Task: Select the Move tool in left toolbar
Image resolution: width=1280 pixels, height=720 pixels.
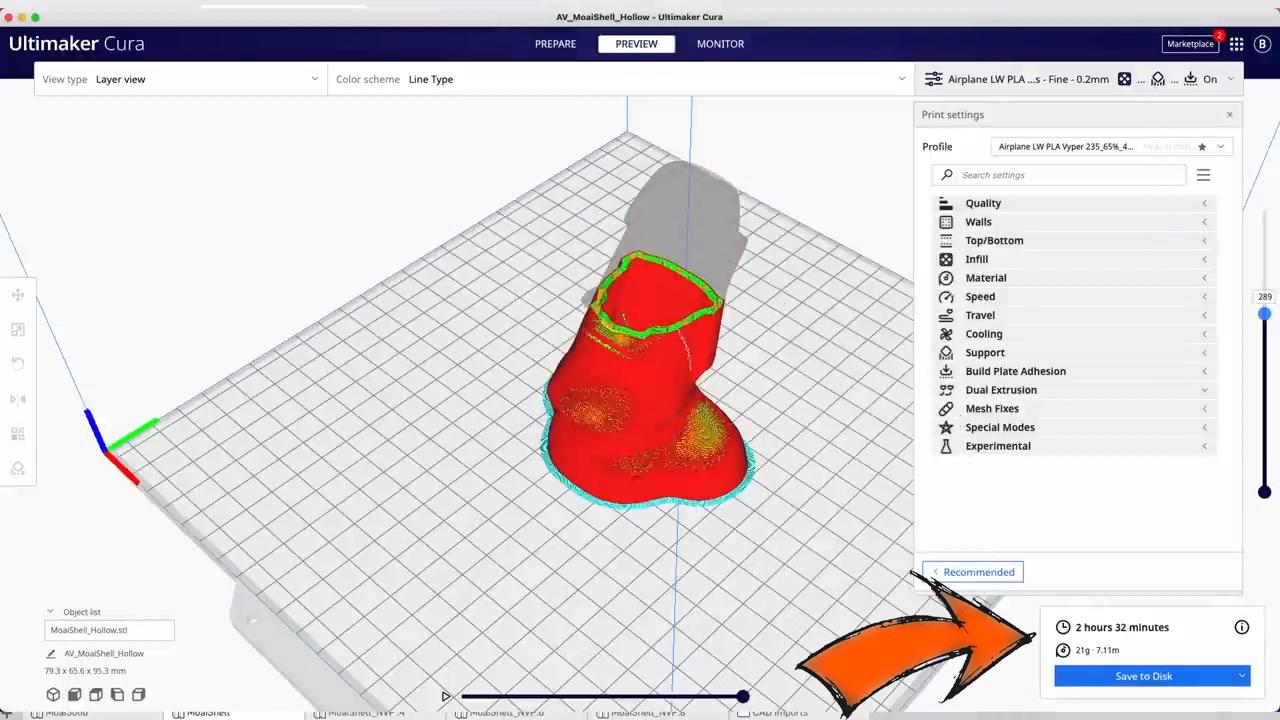Action: click(x=17, y=295)
